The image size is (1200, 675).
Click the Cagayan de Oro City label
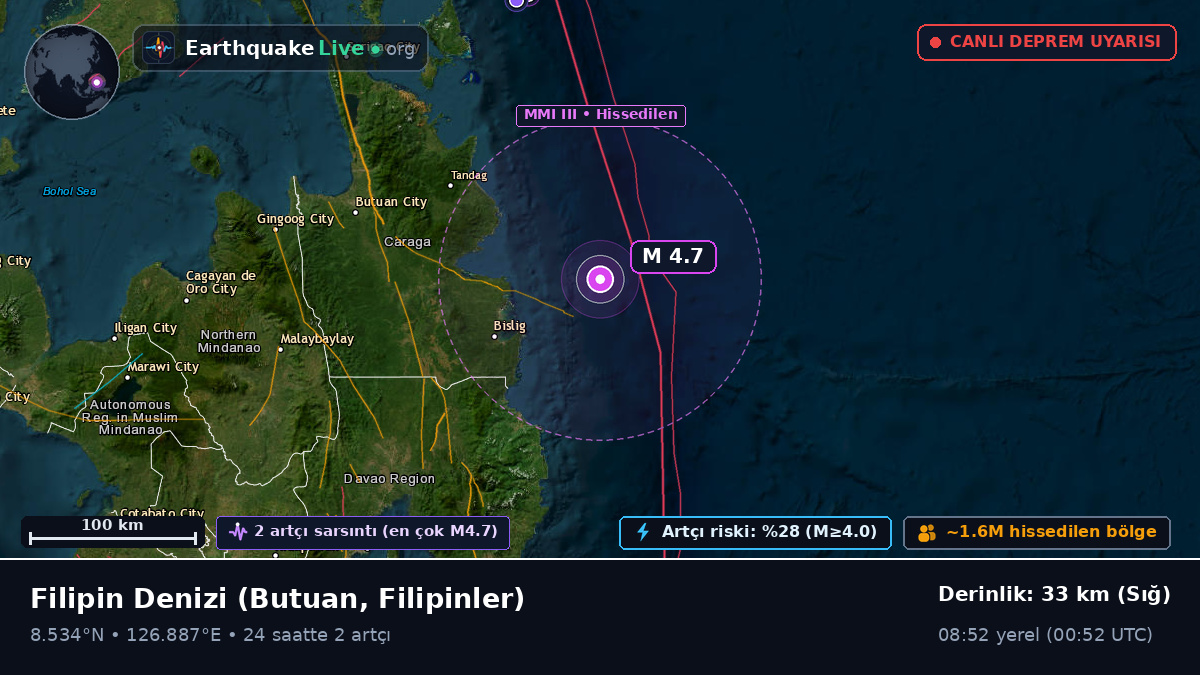click(221, 283)
